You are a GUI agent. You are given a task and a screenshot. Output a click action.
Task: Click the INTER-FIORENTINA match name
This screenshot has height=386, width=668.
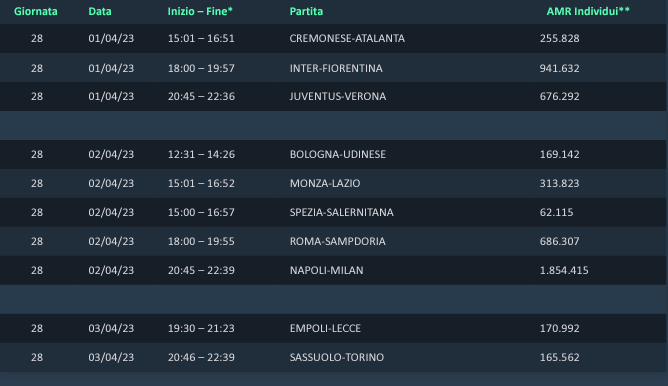(x=336, y=68)
